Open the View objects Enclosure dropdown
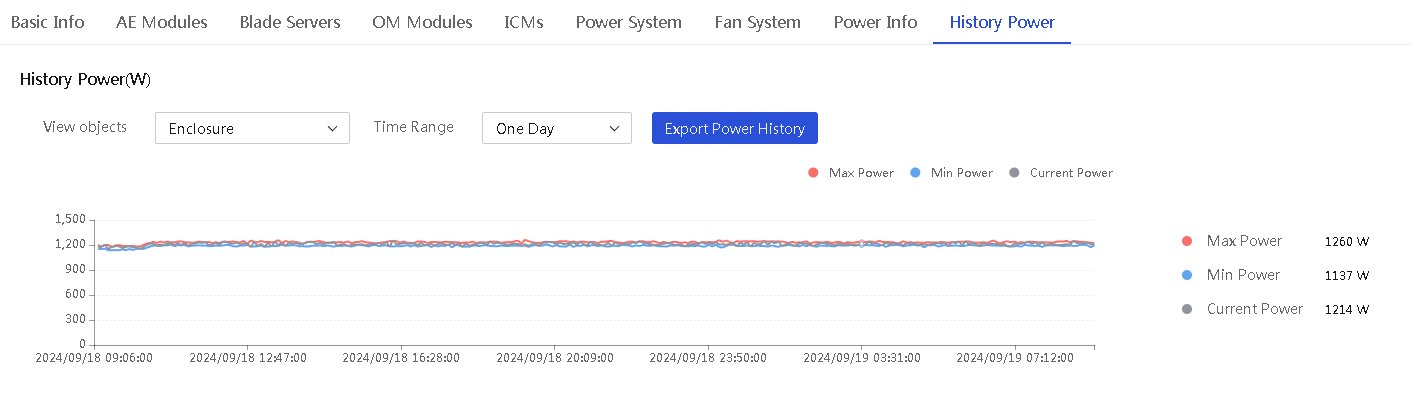The width and height of the screenshot is (1411, 395). coord(252,128)
